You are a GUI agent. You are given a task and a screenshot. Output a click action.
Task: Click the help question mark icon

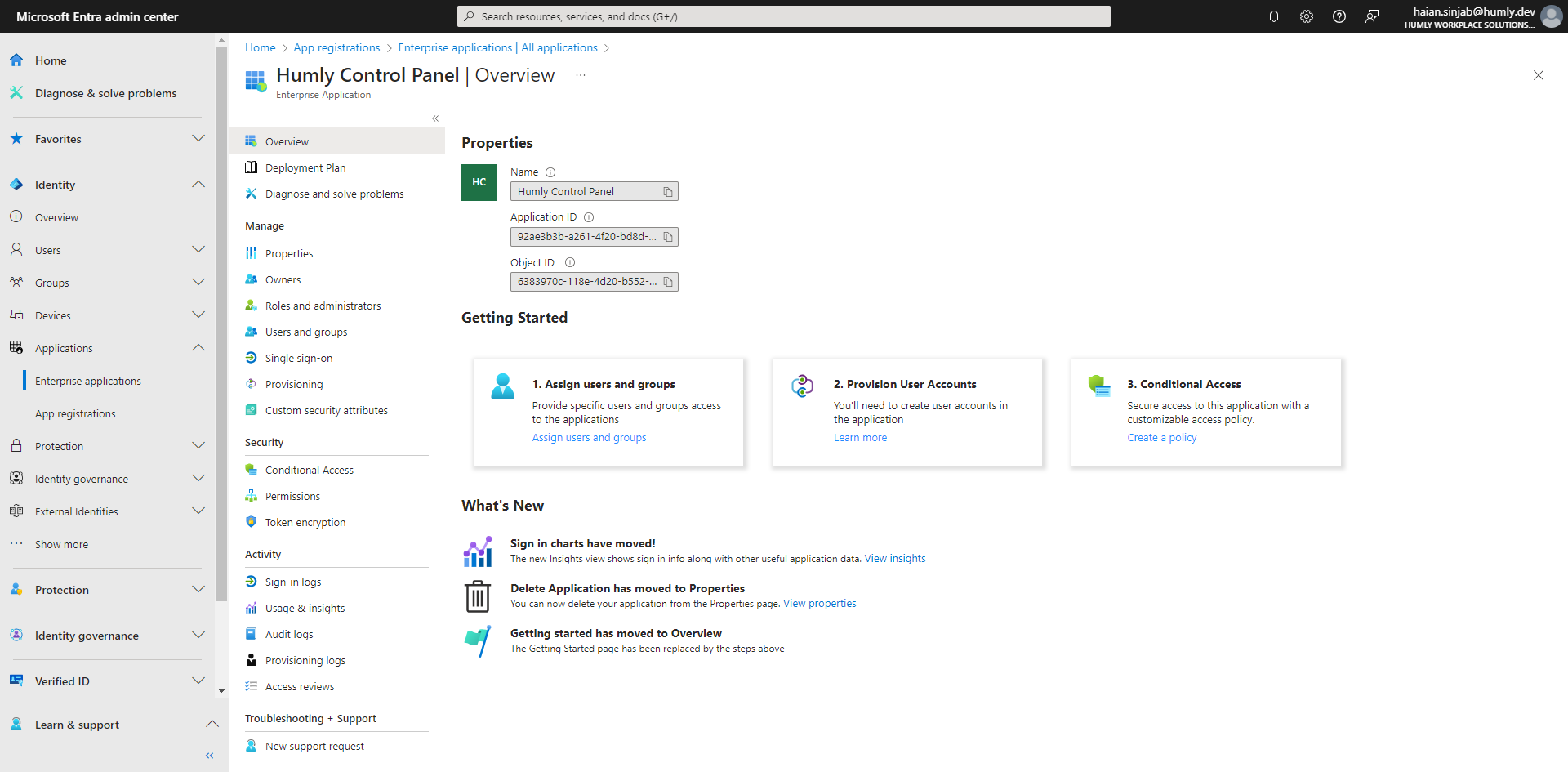pyautogui.click(x=1339, y=16)
